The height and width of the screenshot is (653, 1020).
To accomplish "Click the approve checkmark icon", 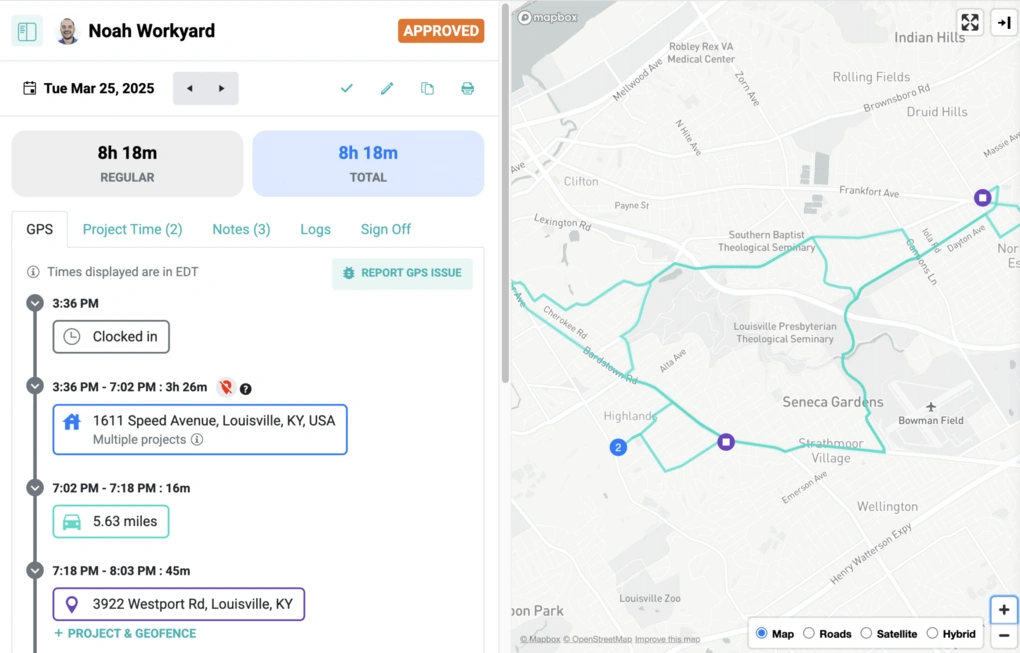I will point(347,88).
